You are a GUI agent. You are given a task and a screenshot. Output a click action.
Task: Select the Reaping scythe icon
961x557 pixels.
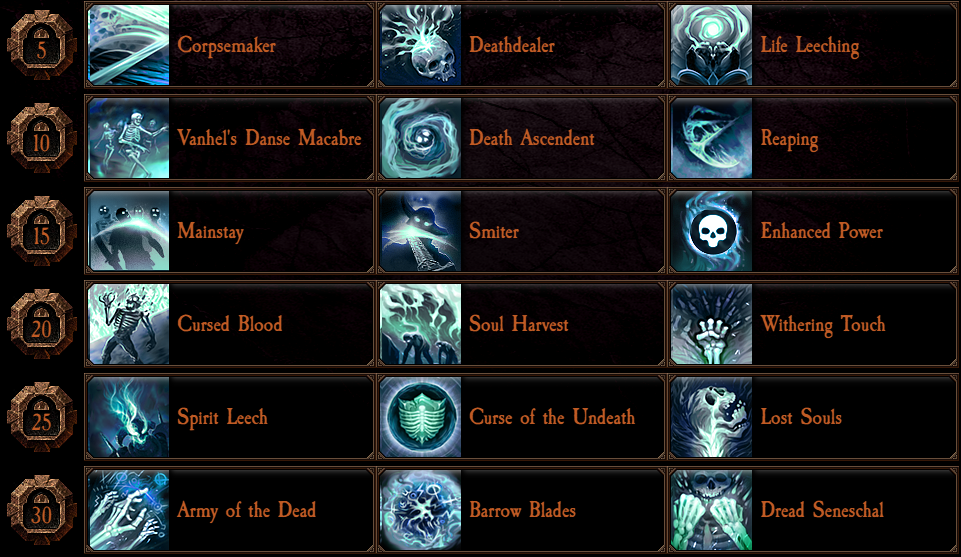coord(712,138)
